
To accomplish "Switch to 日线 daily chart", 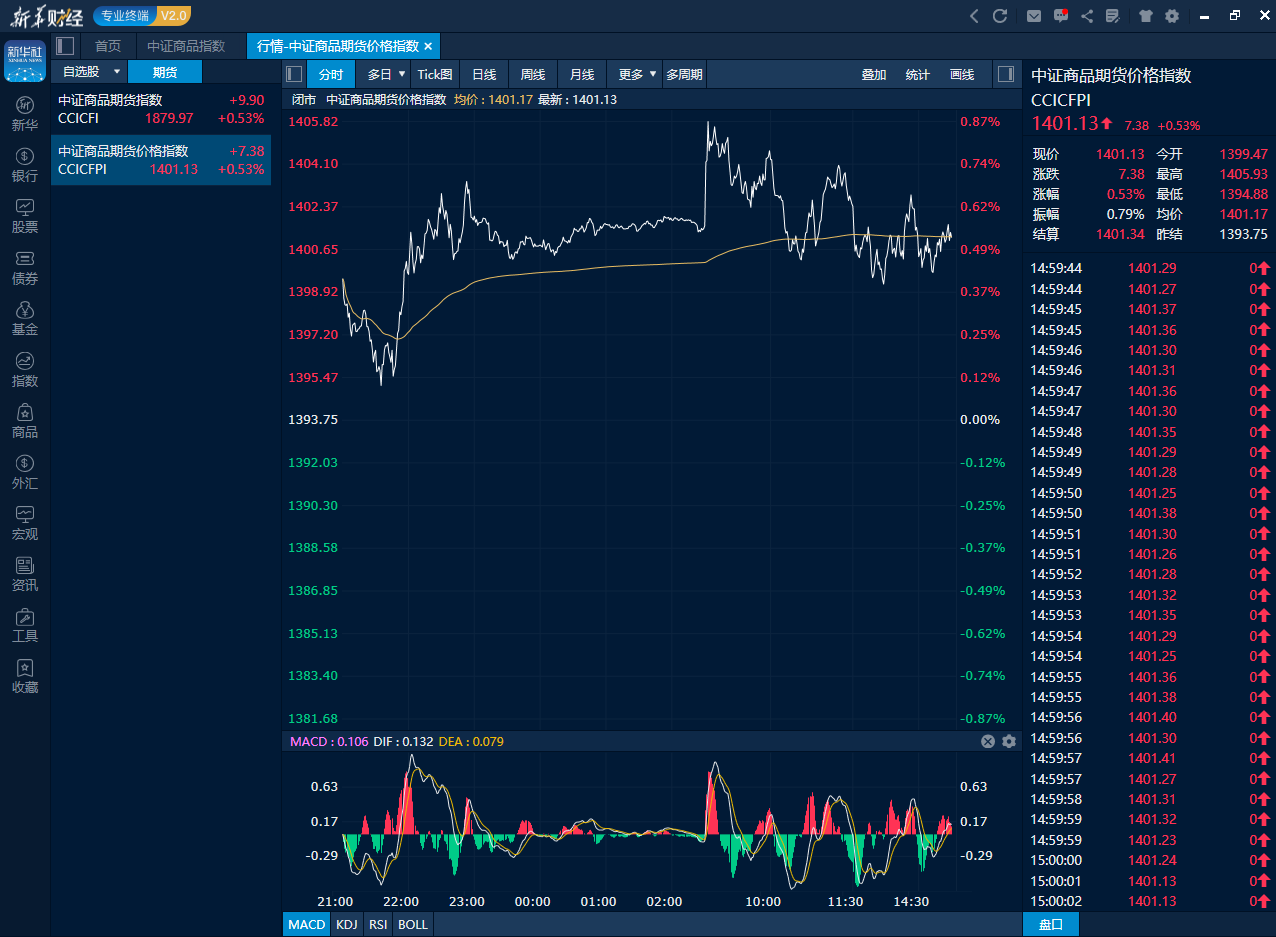I will tap(484, 74).
